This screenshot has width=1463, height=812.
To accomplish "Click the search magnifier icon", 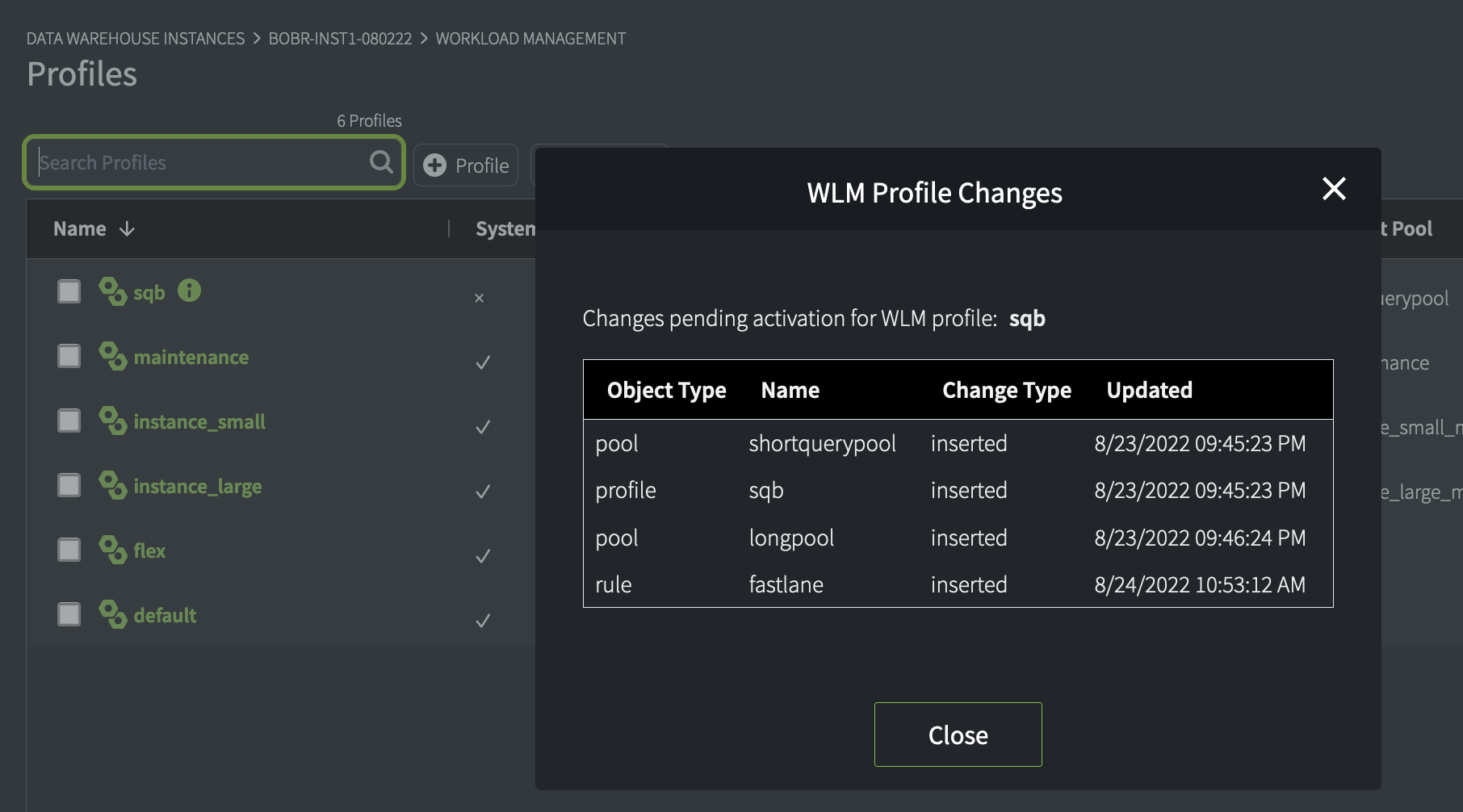I will (x=381, y=162).
